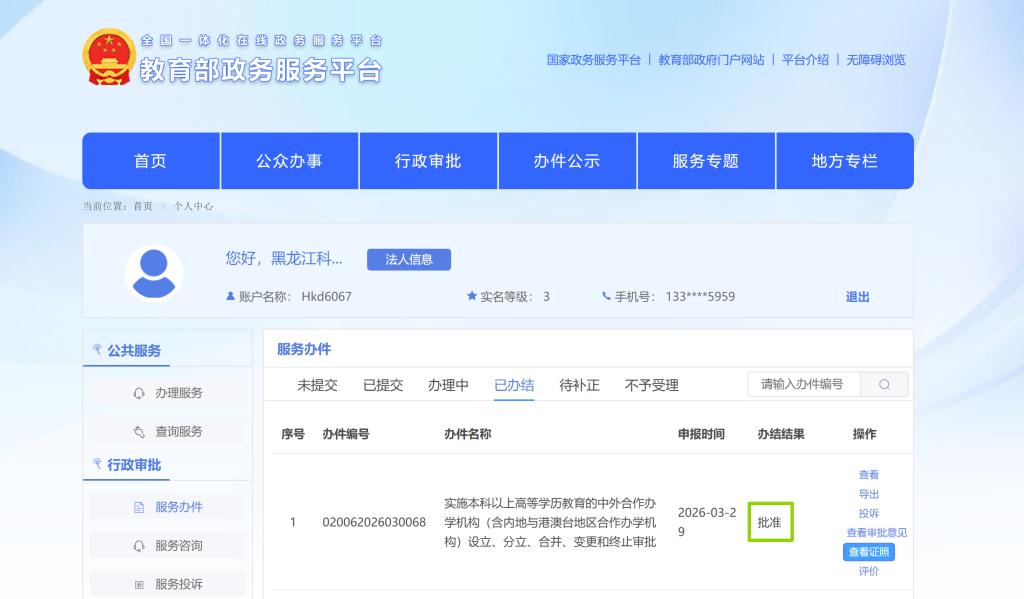Switch to the 办理中 tab
Screen dimensions: 1024x599
pyautogui.click(x=448, y=385)
